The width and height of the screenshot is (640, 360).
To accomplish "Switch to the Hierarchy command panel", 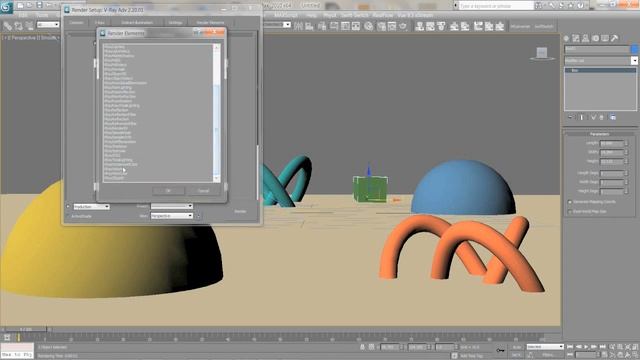I will click(586, 38).
